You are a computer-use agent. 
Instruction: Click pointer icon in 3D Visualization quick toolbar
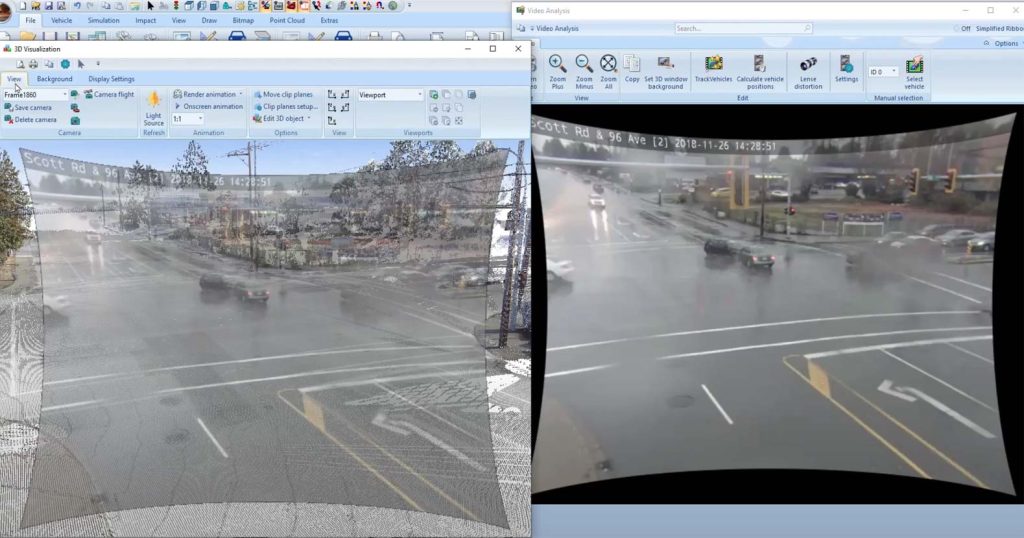[81, 64]
